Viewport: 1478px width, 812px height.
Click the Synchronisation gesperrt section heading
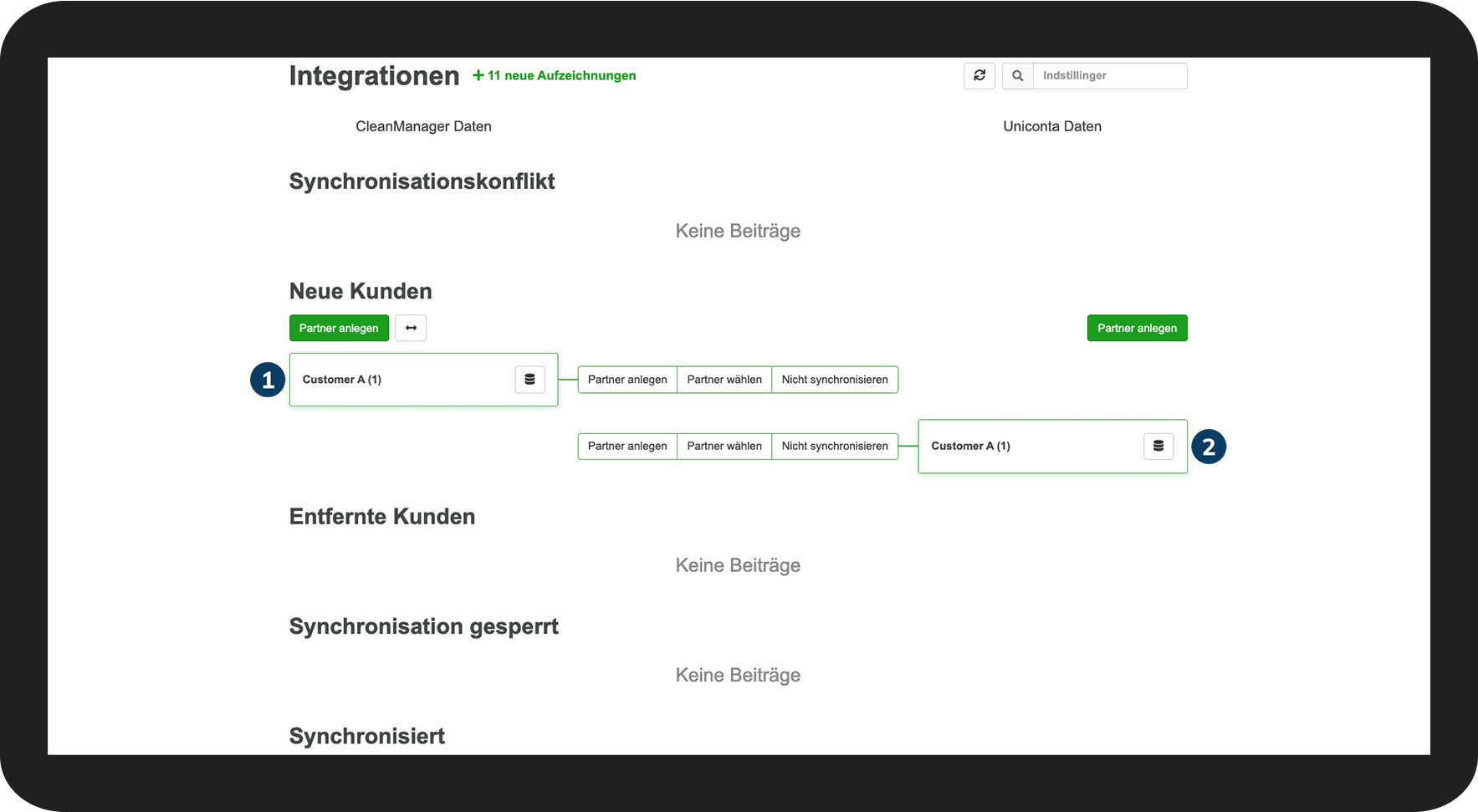point(423,626)
